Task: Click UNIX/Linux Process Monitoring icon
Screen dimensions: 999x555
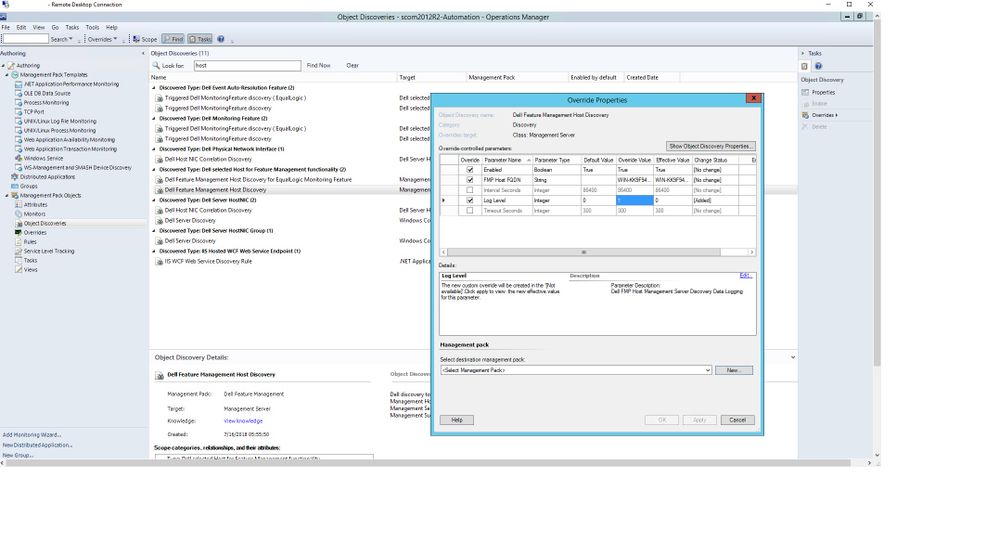Action: (x=18, y=130)
